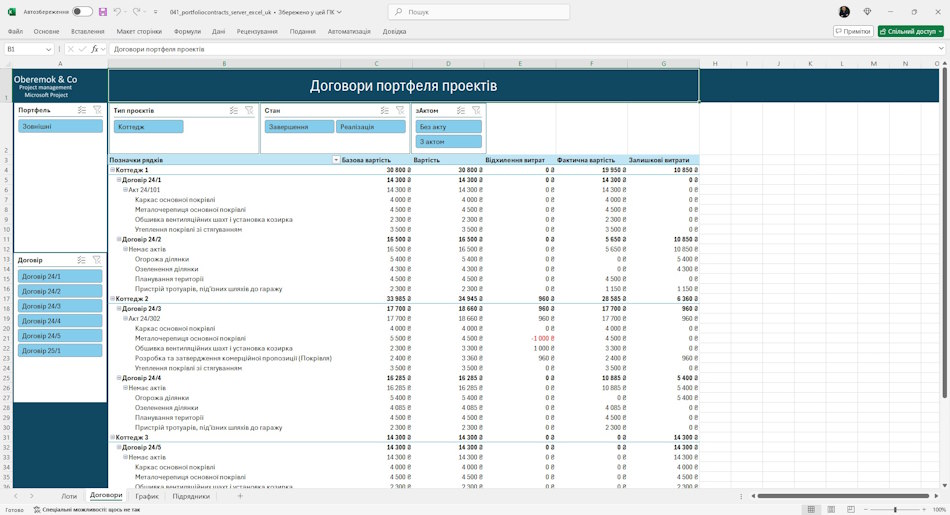Open Позначки рядків filter dropdown
The image size is (950, 515).
[x=336, y=160]
